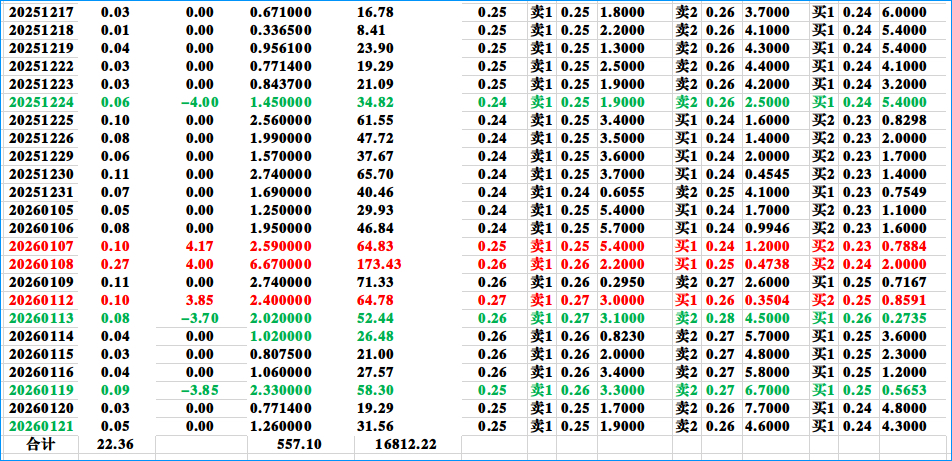Select green date cell 20260119
952x461 pixels.
click(x=39, y=390)
